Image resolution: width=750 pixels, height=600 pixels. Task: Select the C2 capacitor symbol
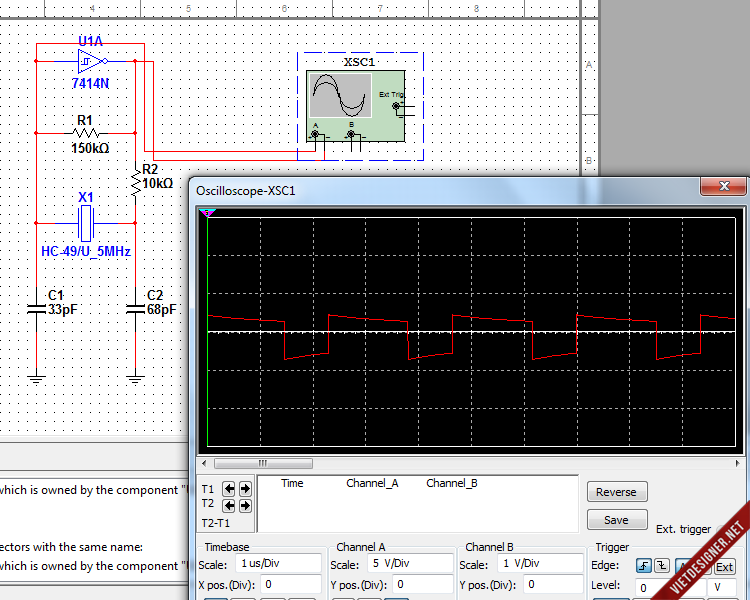click(x=135, y=309)
